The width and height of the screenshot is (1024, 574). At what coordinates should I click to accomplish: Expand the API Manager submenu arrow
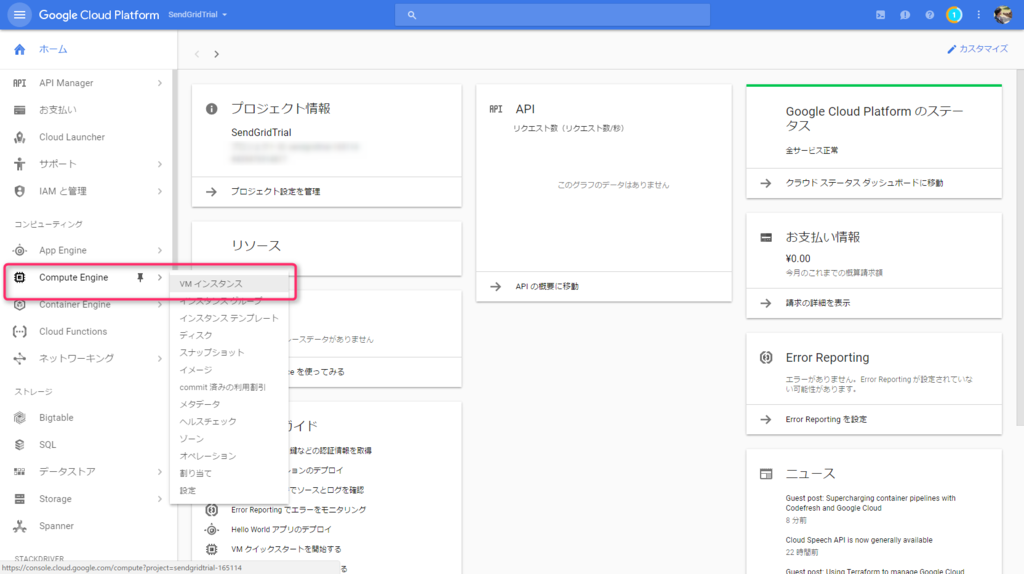point(159,83)
